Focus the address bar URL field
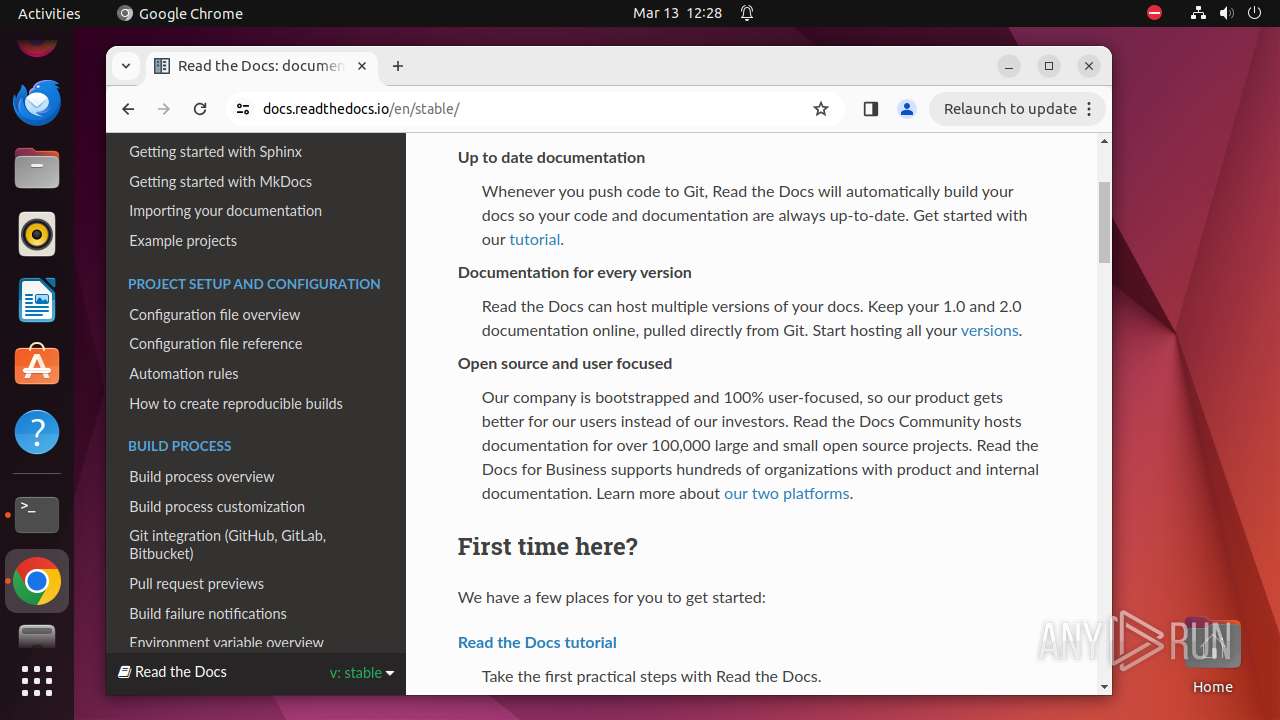The image size is (1280, 720). 530,109
